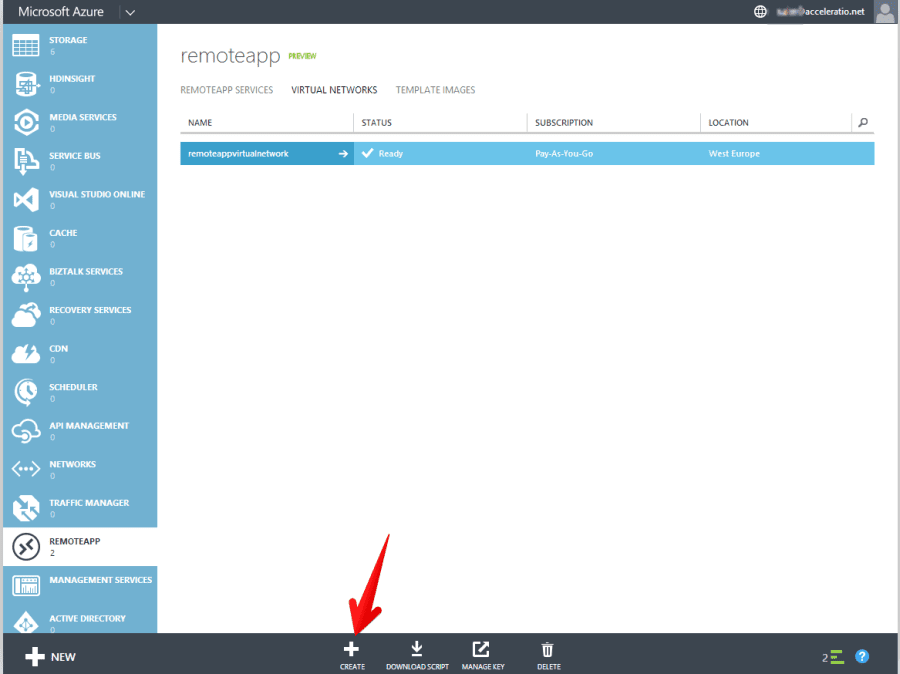
Task: Switch to the TEMPLATE IMAGES tab
Action: pos(435,89)
